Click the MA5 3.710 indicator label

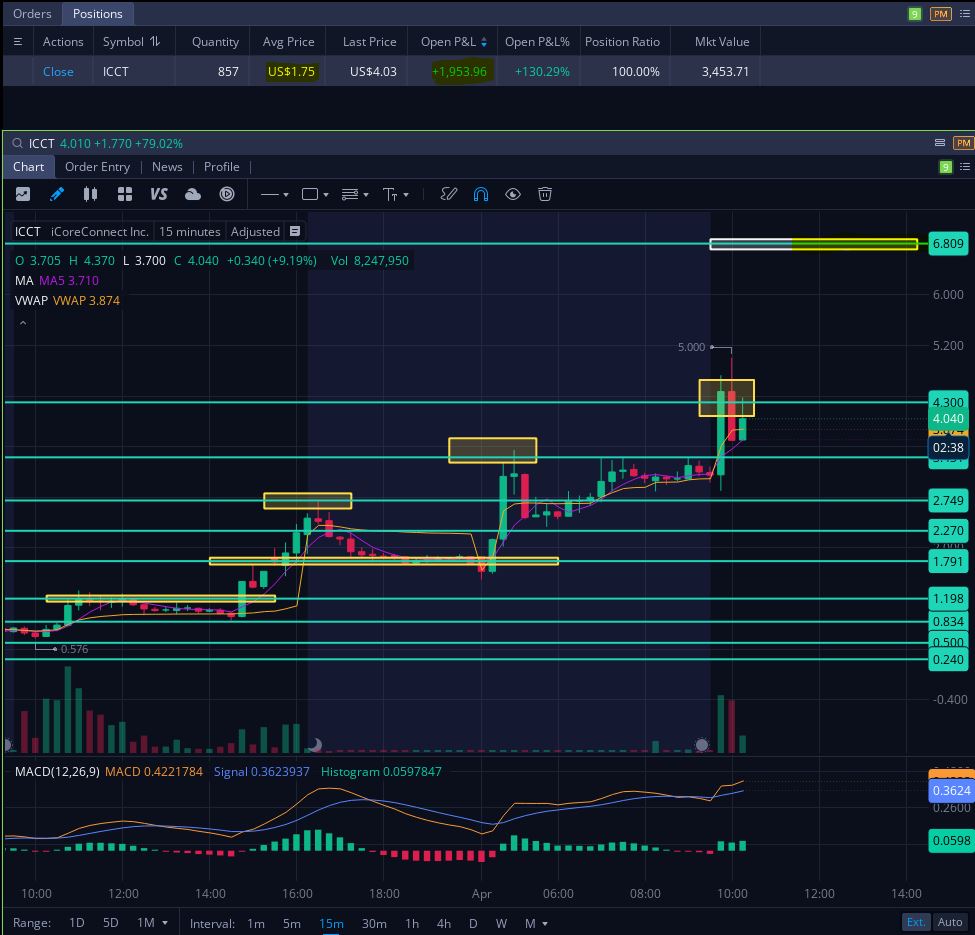(x=68, y=280)
